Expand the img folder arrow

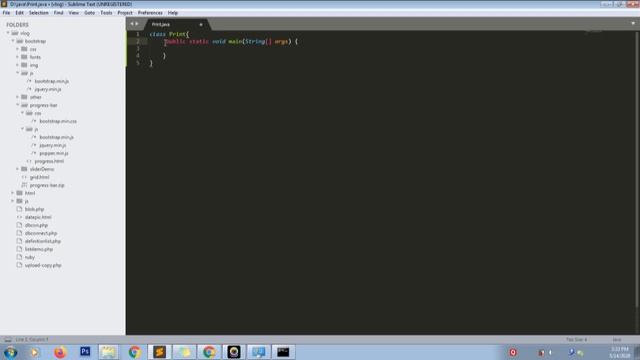[18, 65]
